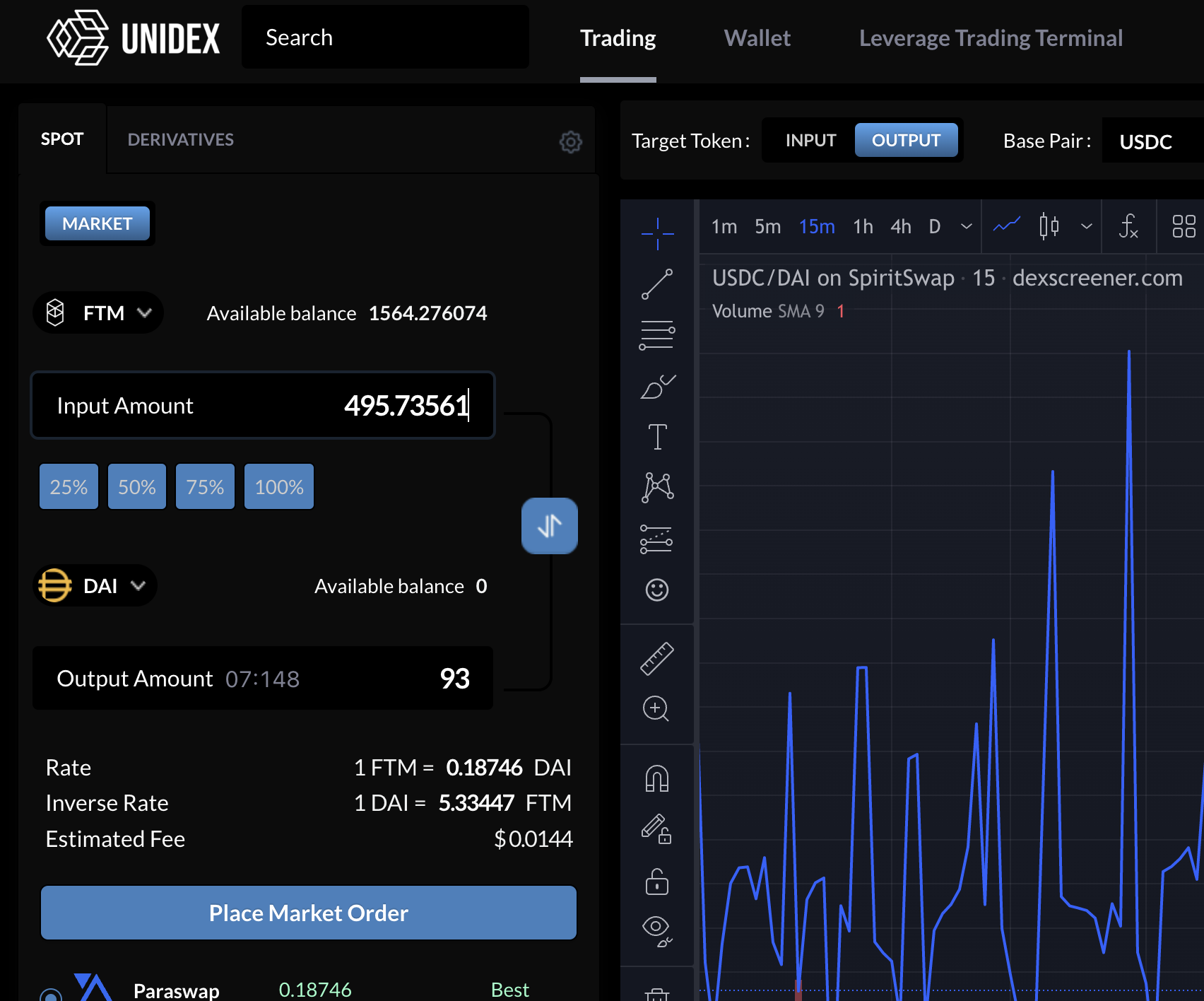
Task: Open the chart style dropdown arrow
Action: (x=1087, y=226)
